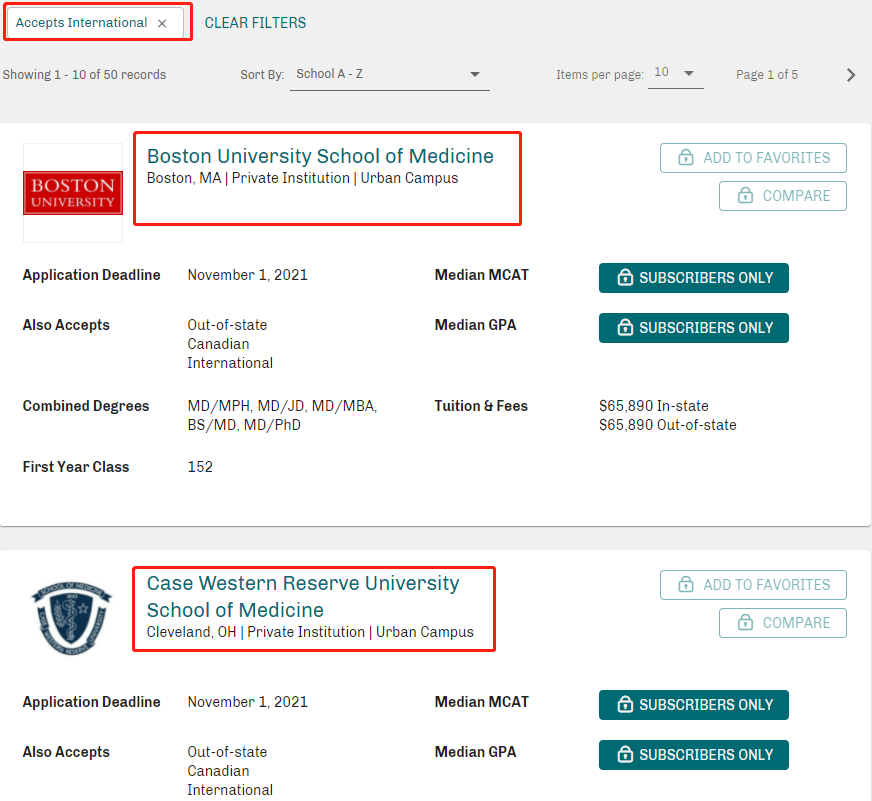Click 'Page 1 of 5' text
The image size is (872, 801).
tap(767, 75)
